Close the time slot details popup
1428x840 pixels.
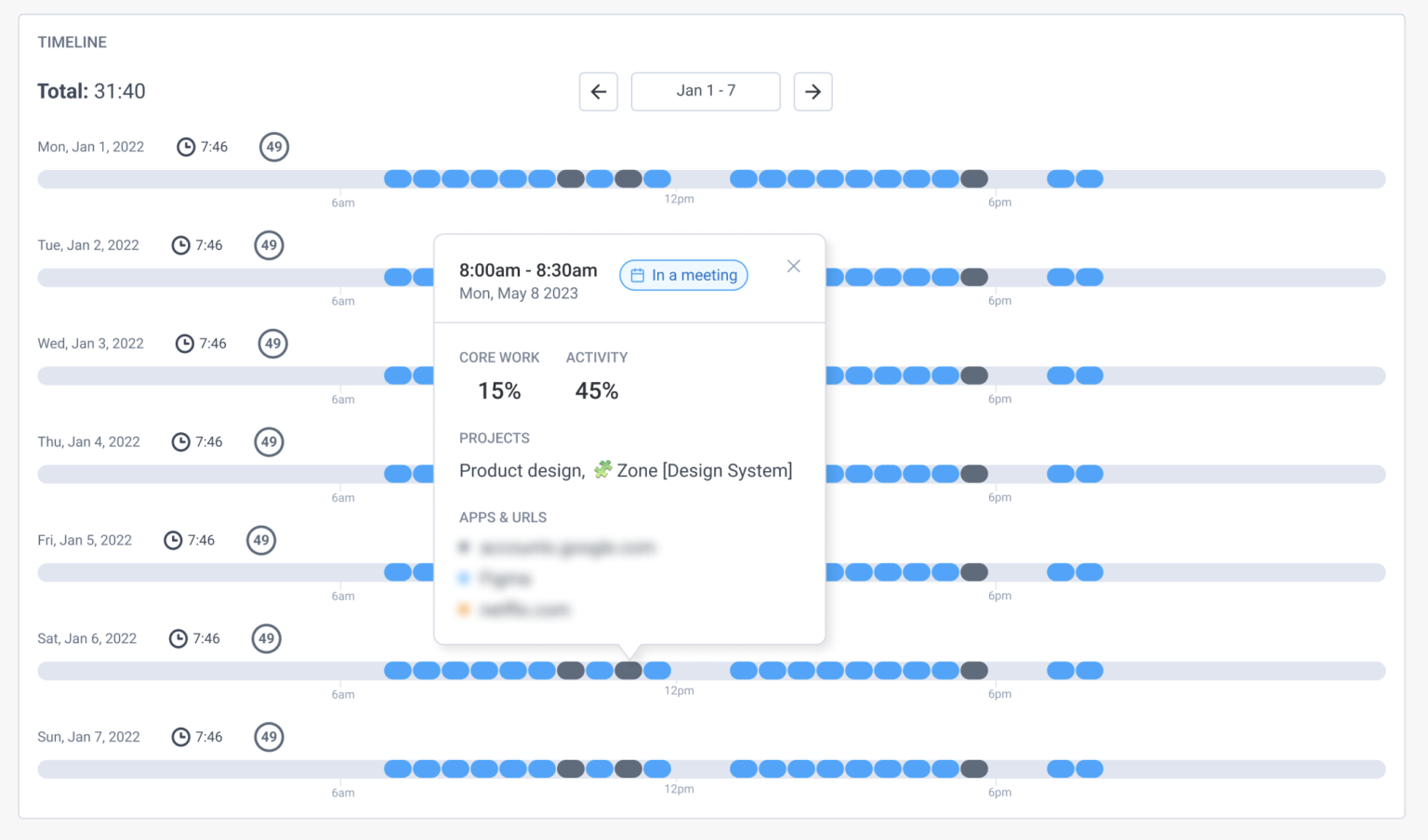(x=793, y=266)
